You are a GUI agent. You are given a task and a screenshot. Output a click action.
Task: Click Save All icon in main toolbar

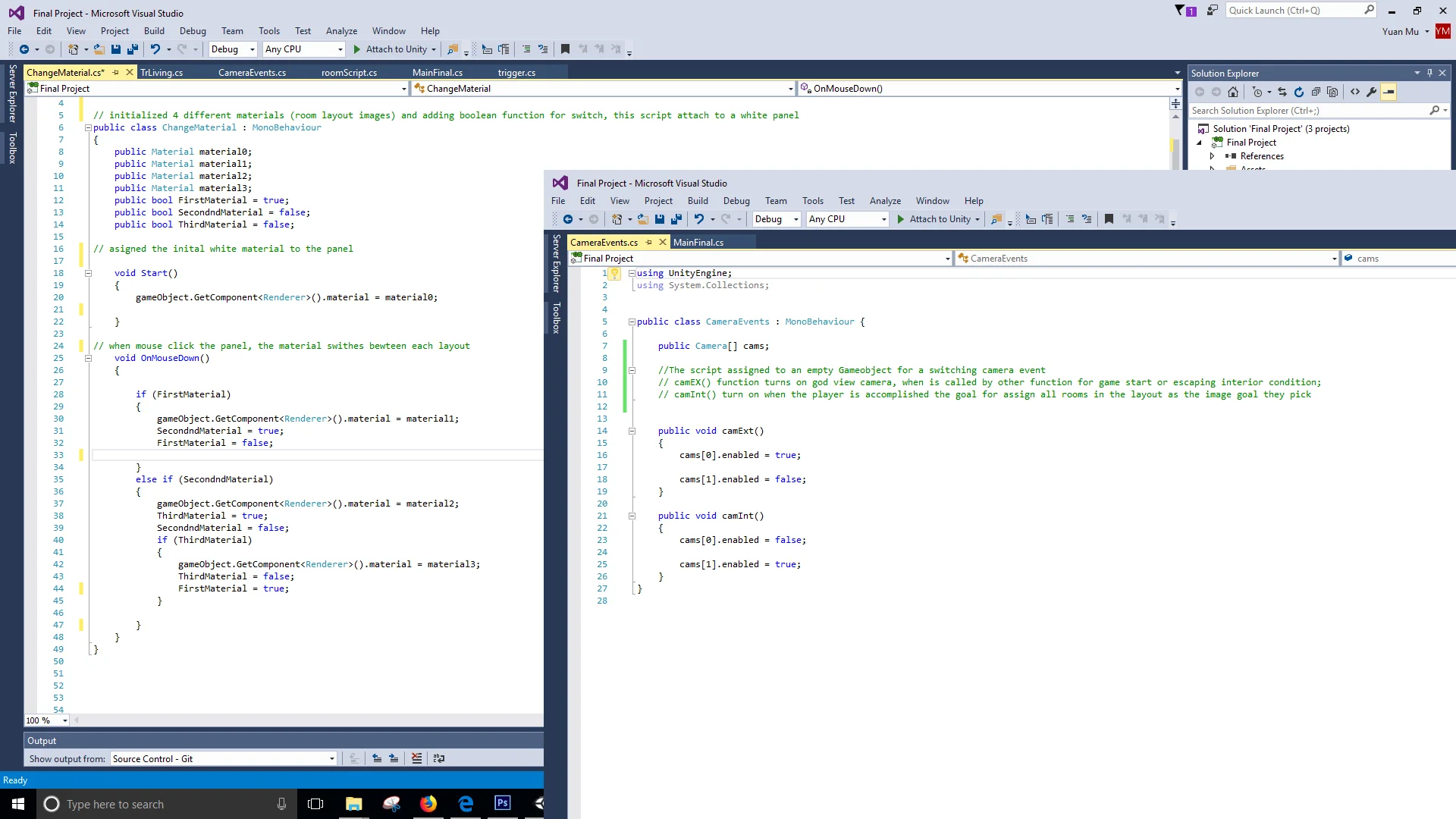pos(133,49)
